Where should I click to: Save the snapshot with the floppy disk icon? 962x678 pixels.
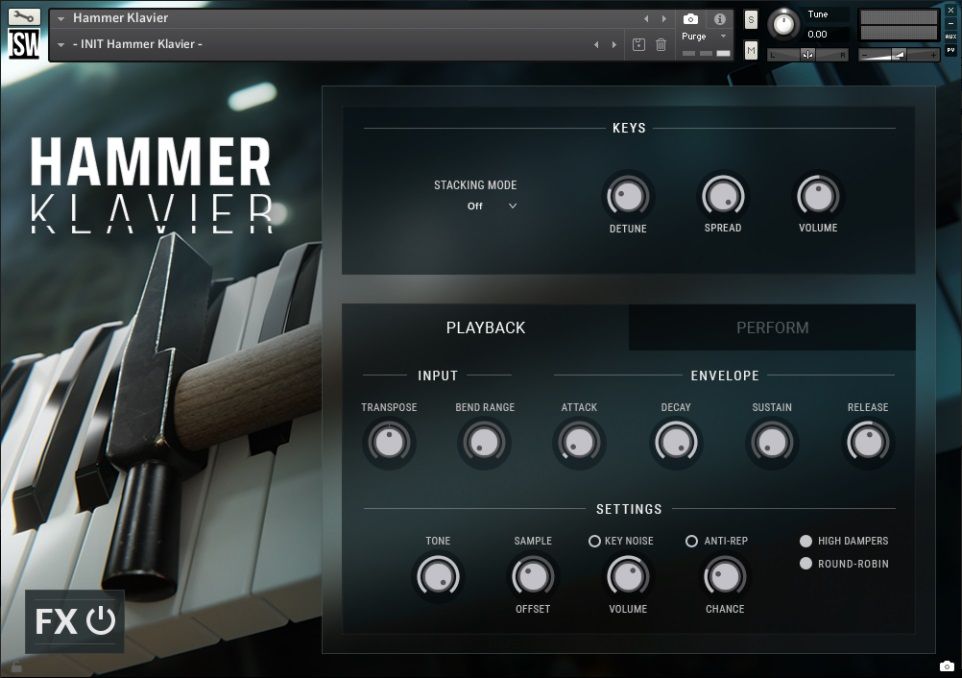point(639,44)
